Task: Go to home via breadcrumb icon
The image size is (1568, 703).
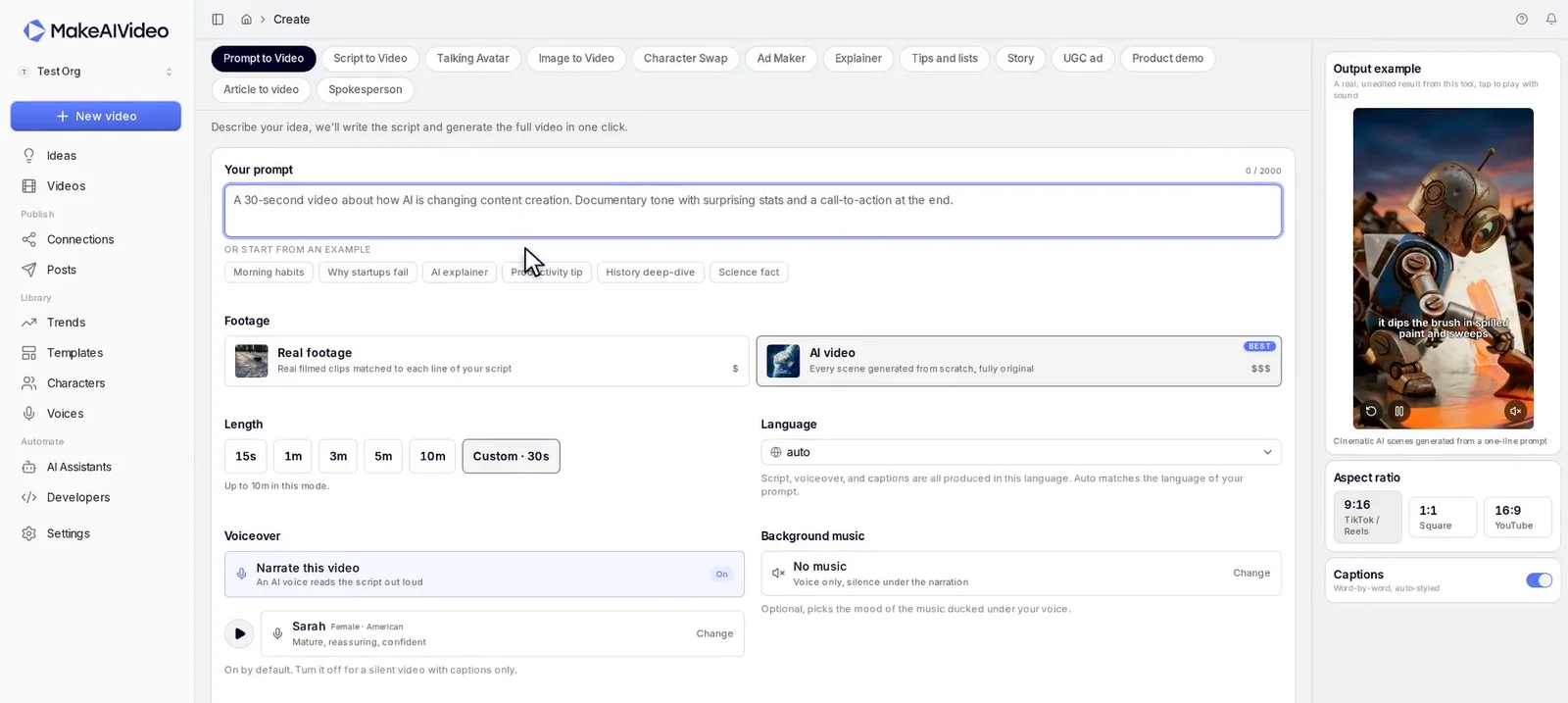Action: click(246, 20)
